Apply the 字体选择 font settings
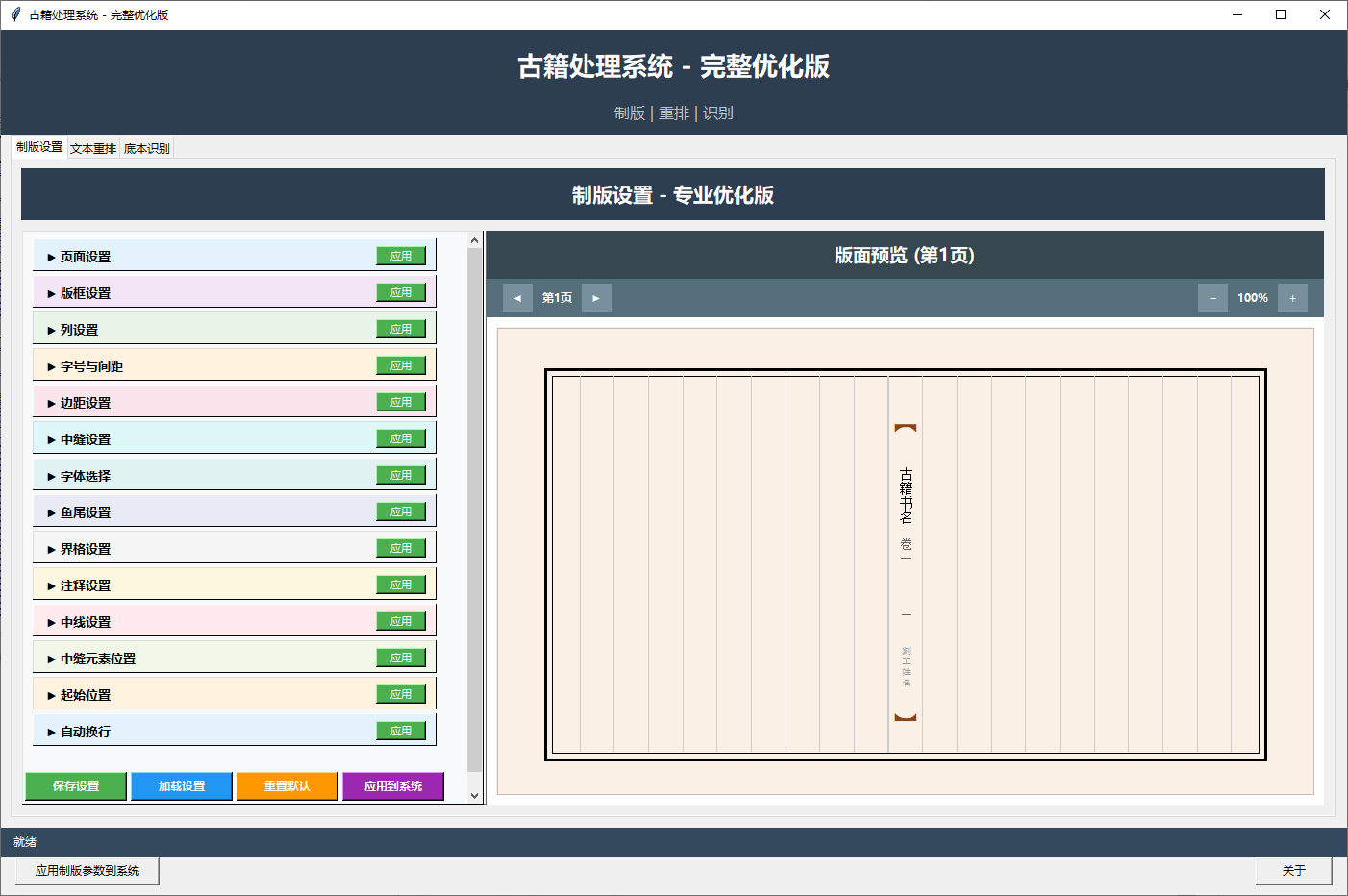 [x=401, y=474]
